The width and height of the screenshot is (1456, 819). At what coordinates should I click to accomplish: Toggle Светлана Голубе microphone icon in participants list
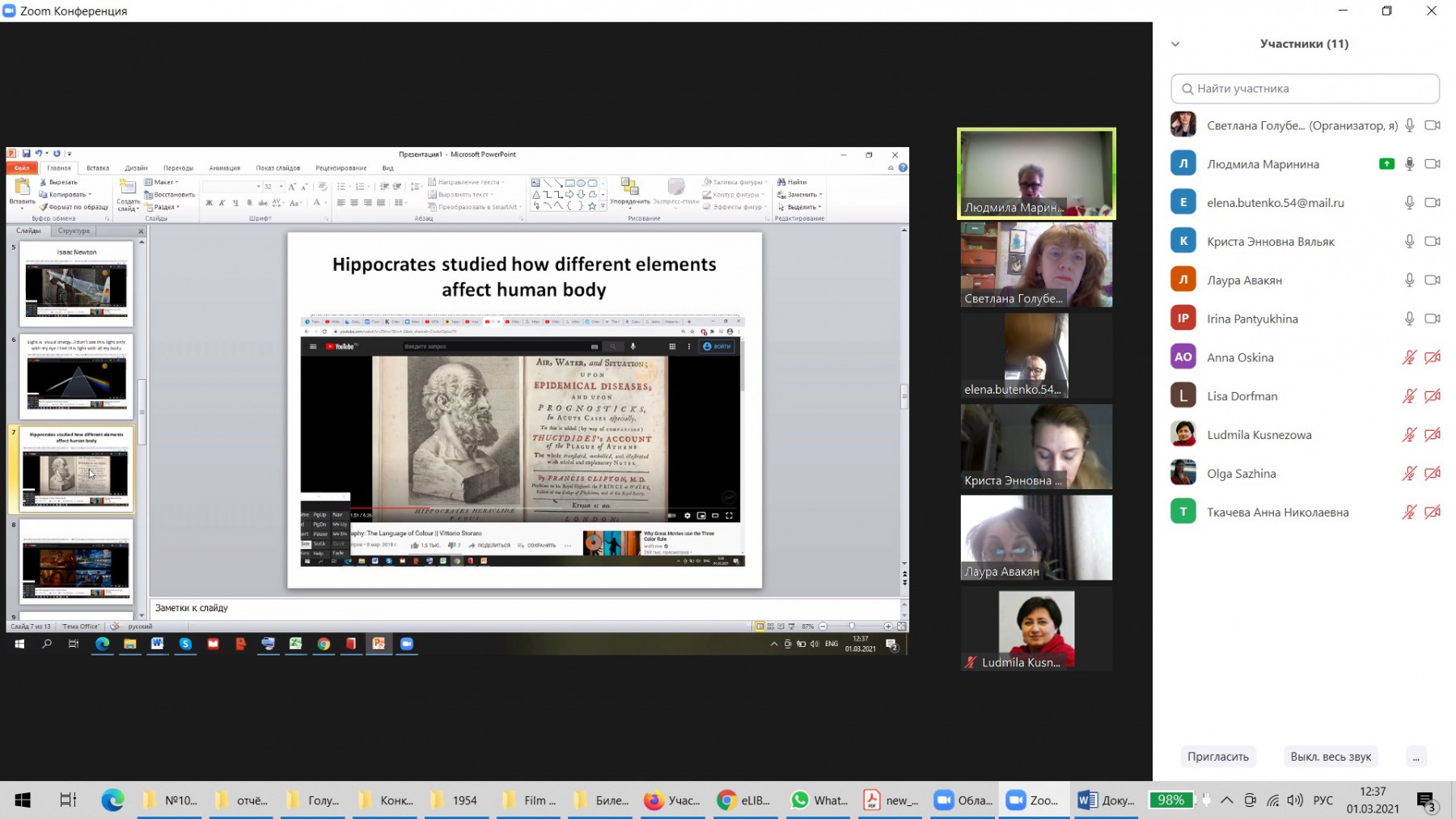pyautogui.click(x=1409, y=125)
